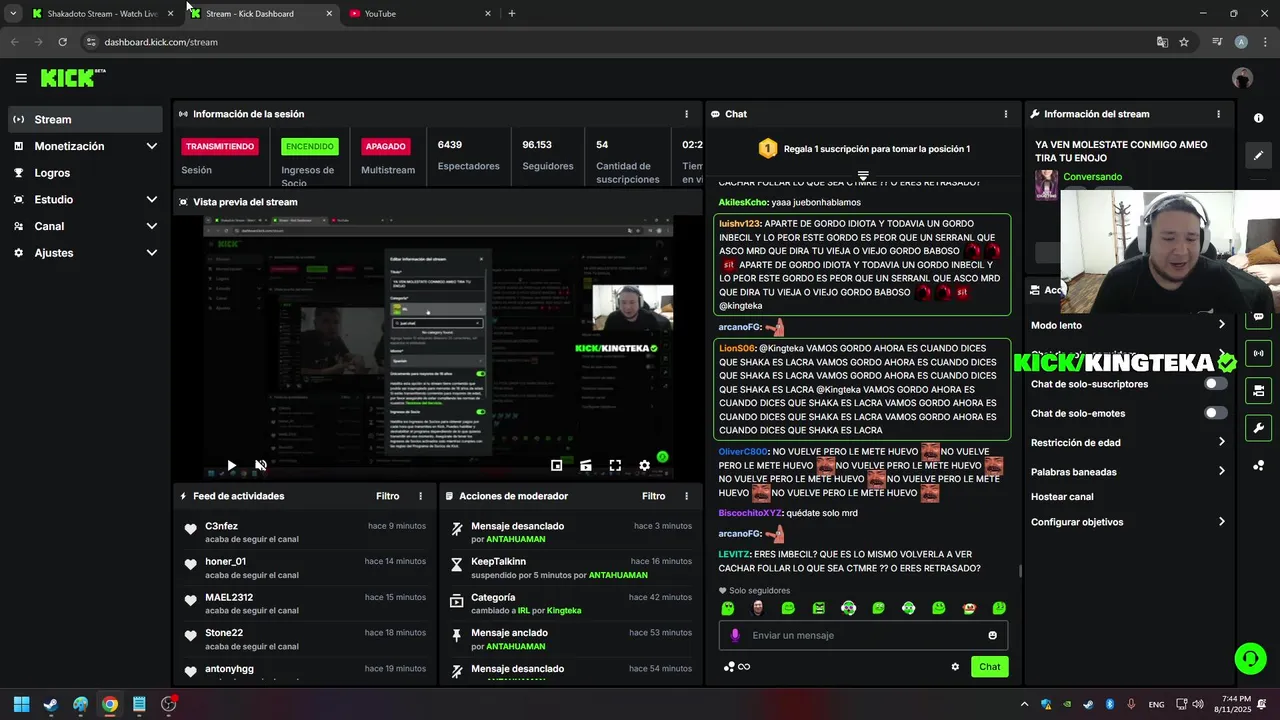Image resolution: width=1280 pixels, height=720 pixels.
Task: Select the first green emote in chat bar
Action: (728, 608)
